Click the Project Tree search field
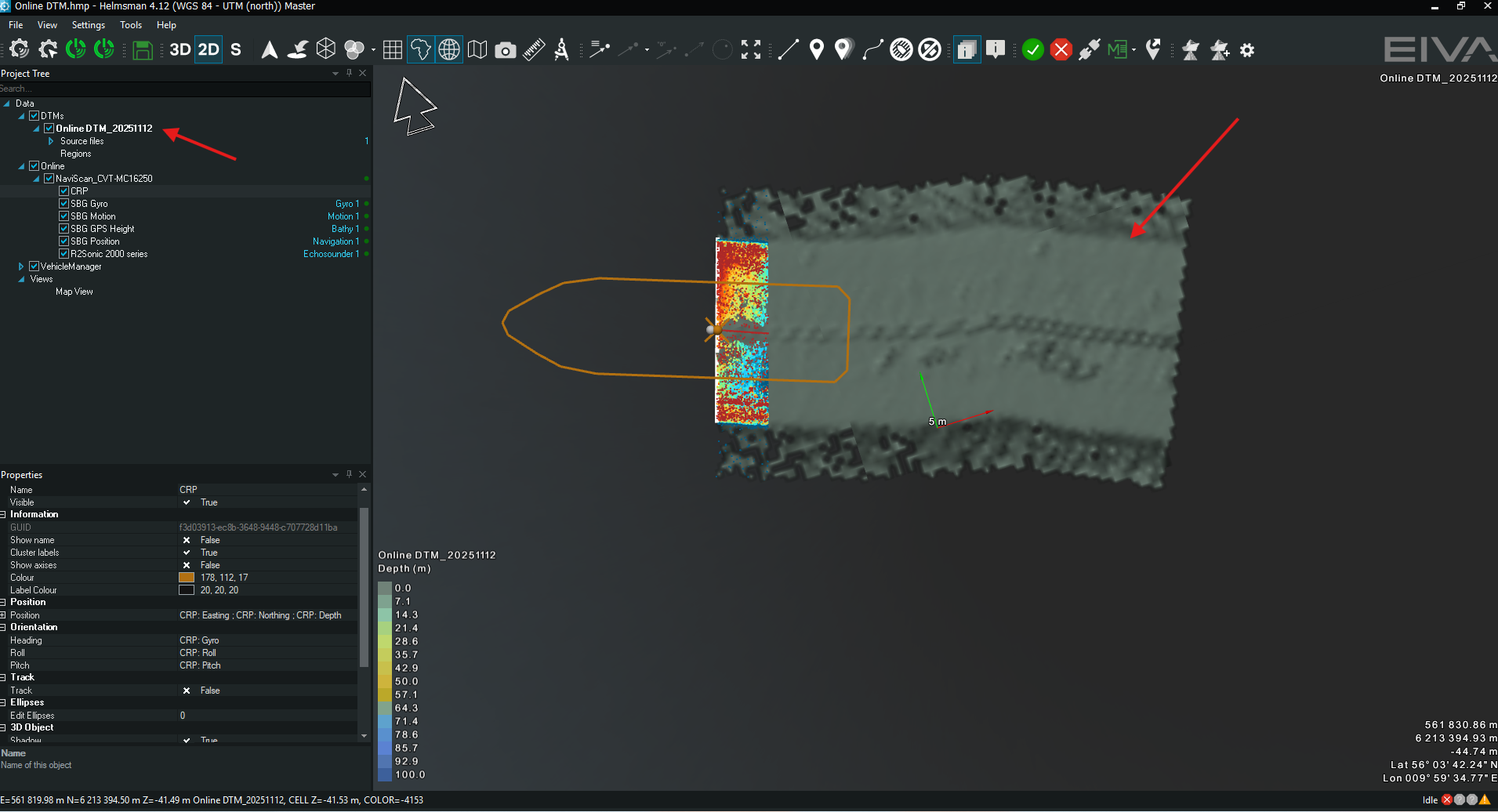Viewport: 1498px width, 812px height. click(x=185, y=89)
